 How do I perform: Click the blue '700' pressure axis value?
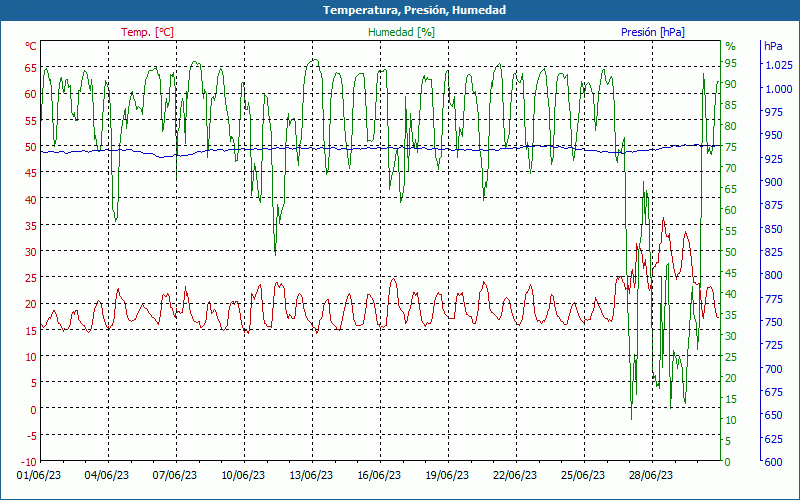[773, 368]
